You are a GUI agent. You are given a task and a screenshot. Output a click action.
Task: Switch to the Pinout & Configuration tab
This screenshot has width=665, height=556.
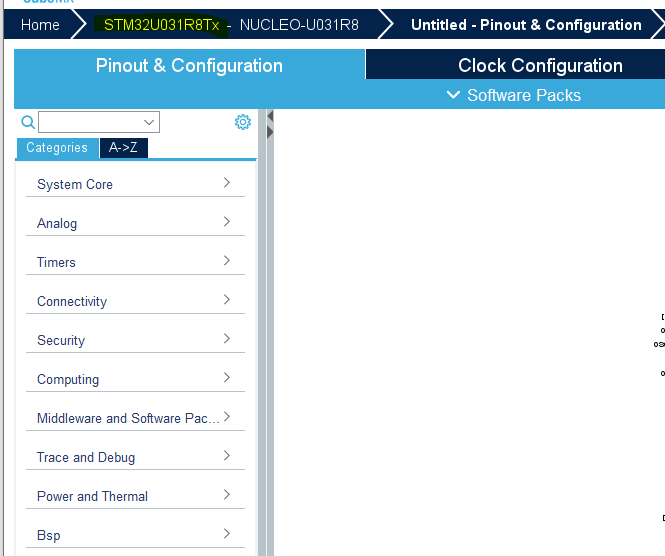(x=189, y=65)
